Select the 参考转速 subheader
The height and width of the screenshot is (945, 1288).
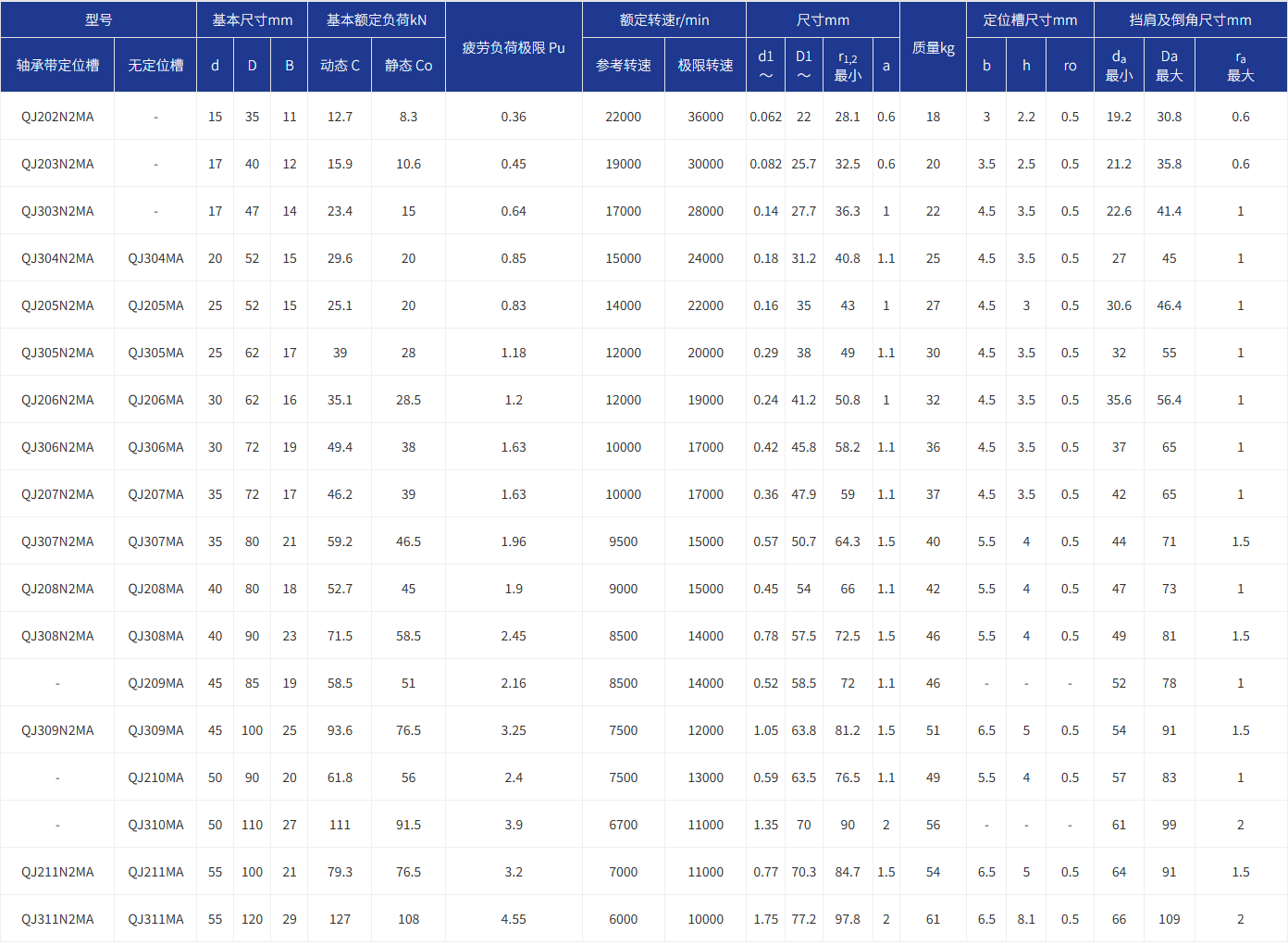(624, 65)
